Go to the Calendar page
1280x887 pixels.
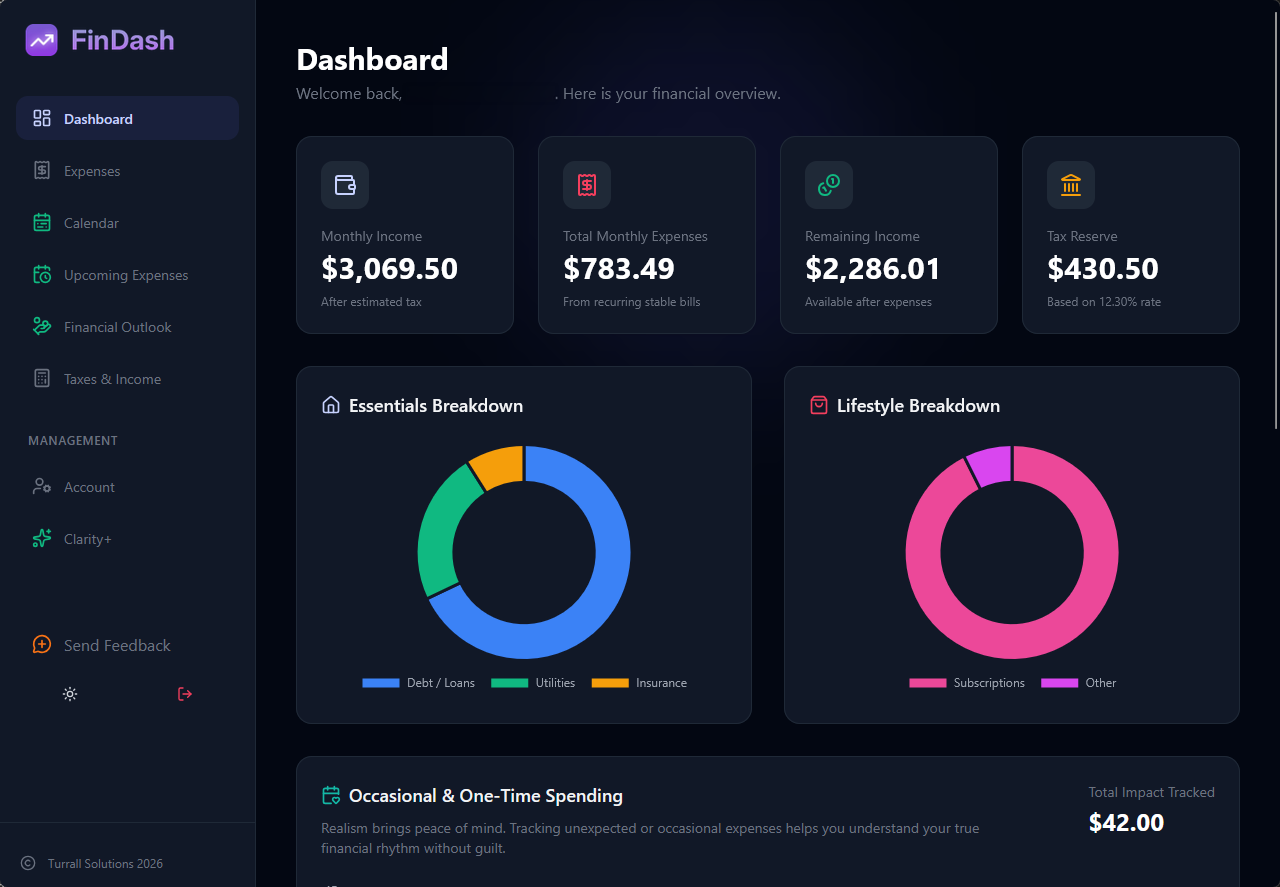pos(127,222)
